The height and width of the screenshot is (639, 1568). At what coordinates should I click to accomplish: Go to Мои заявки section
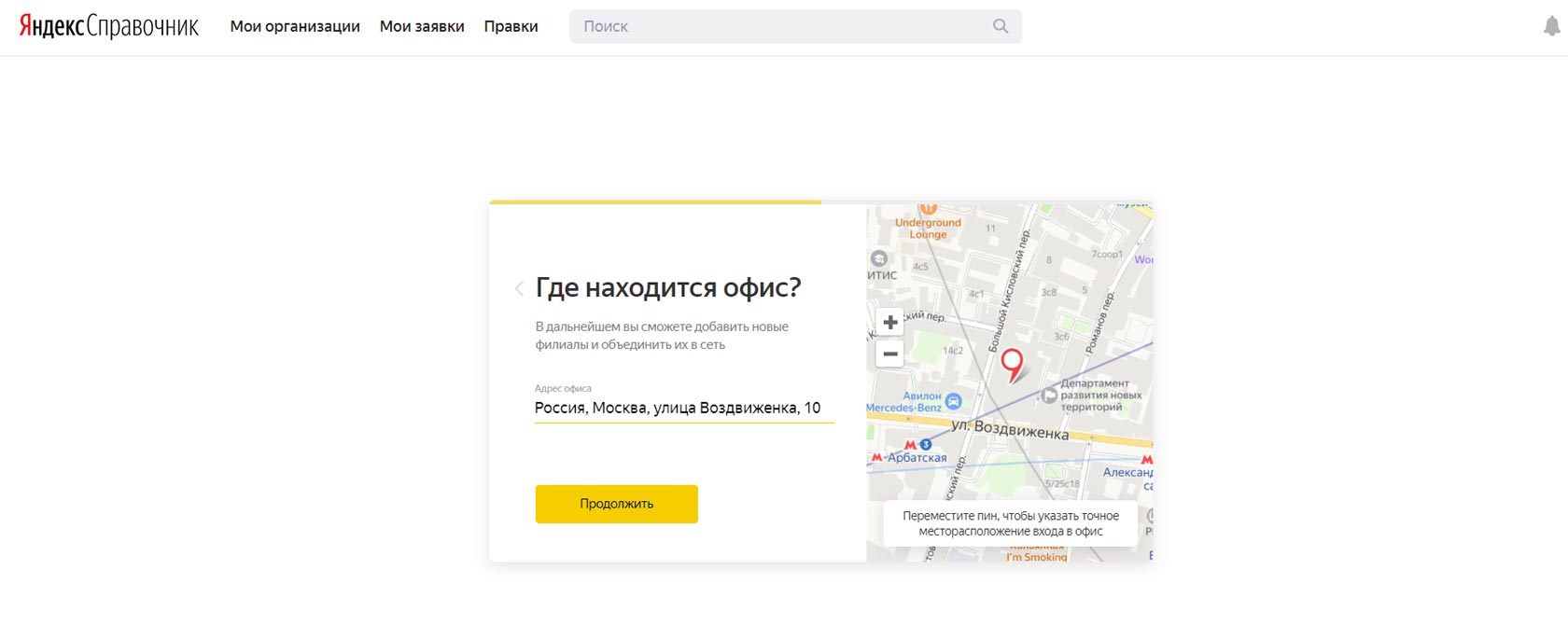[x=422, y=26]
